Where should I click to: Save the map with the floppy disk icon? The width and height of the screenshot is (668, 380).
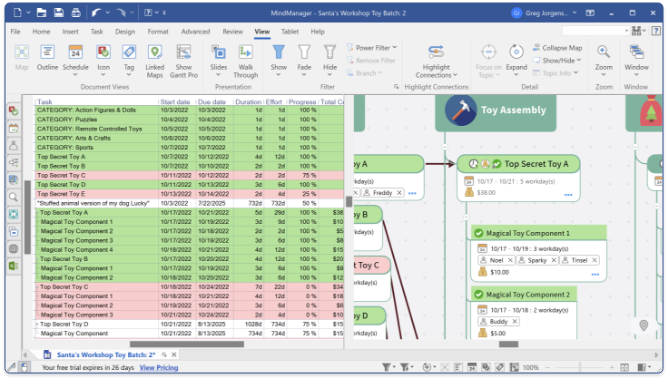point(59,13)
